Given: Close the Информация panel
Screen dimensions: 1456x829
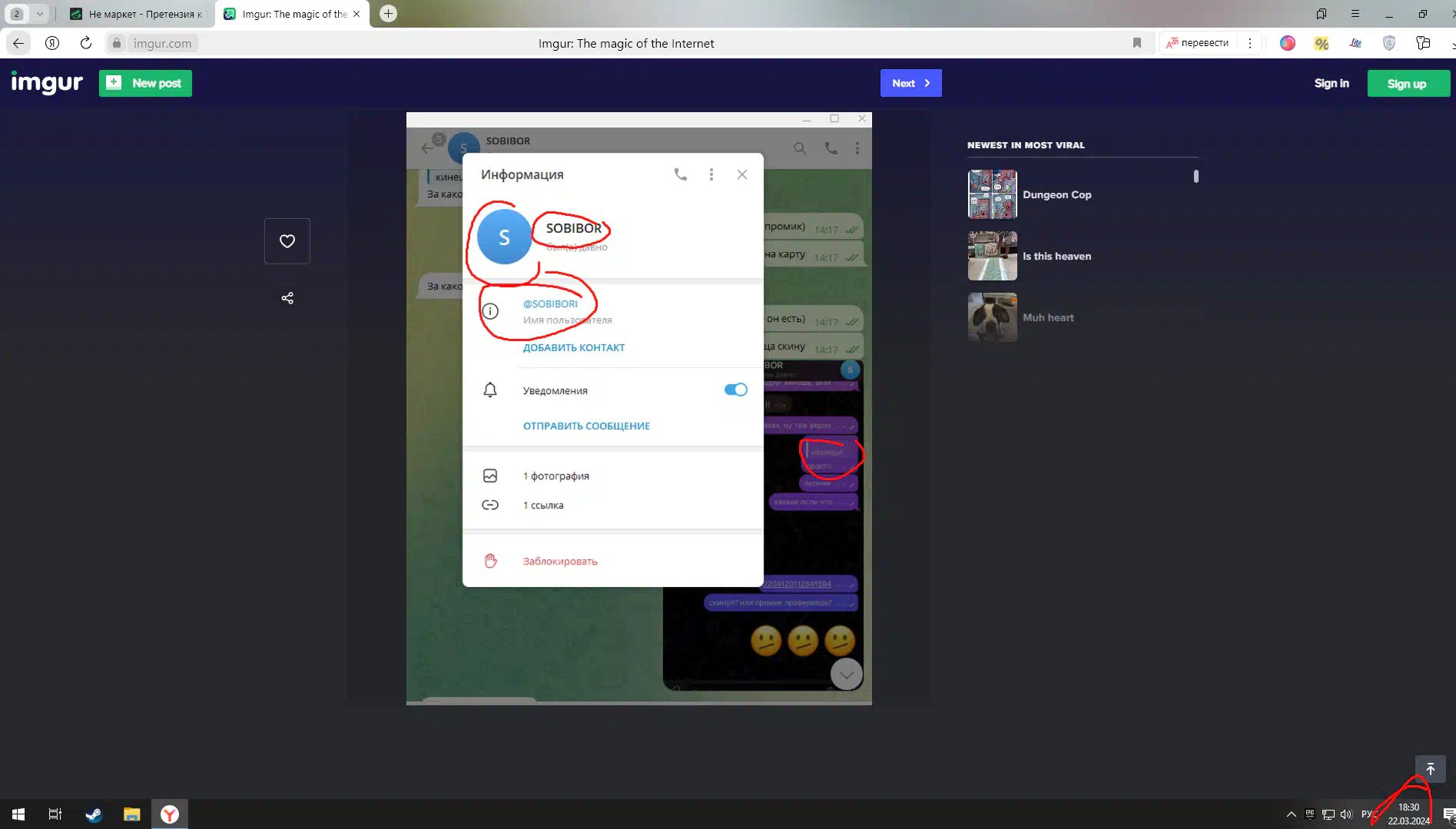Looking at the screenshot, I should [x=742, y=174].
